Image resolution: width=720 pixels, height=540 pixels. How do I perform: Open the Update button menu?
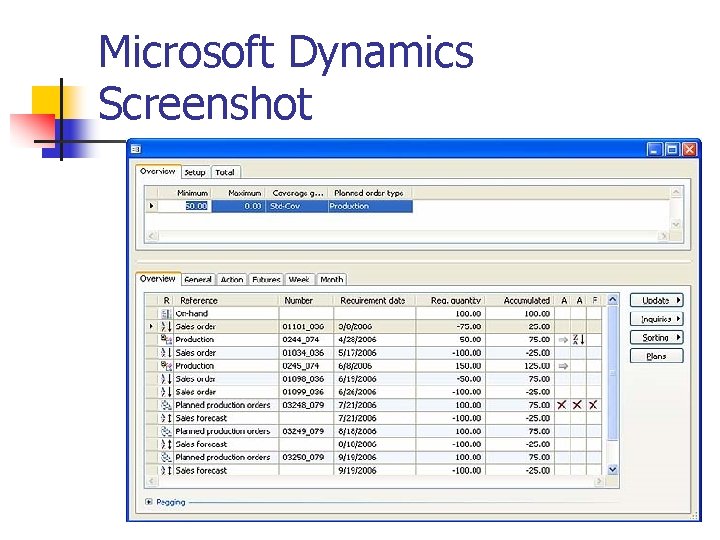point(657,300)
